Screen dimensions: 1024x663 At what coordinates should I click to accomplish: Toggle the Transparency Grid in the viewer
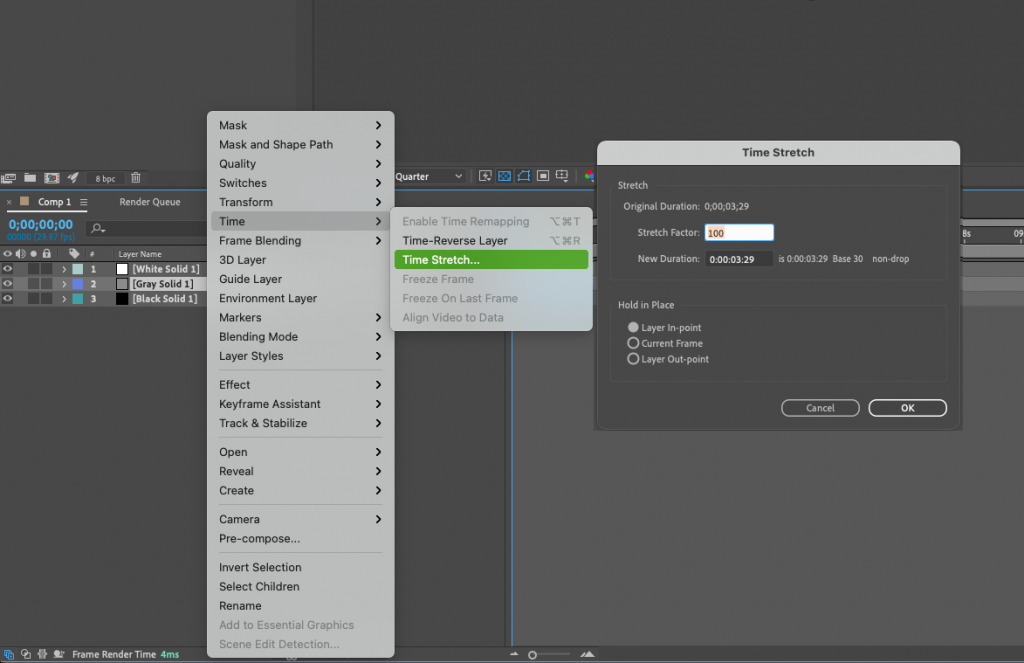(x=504, y=176)
